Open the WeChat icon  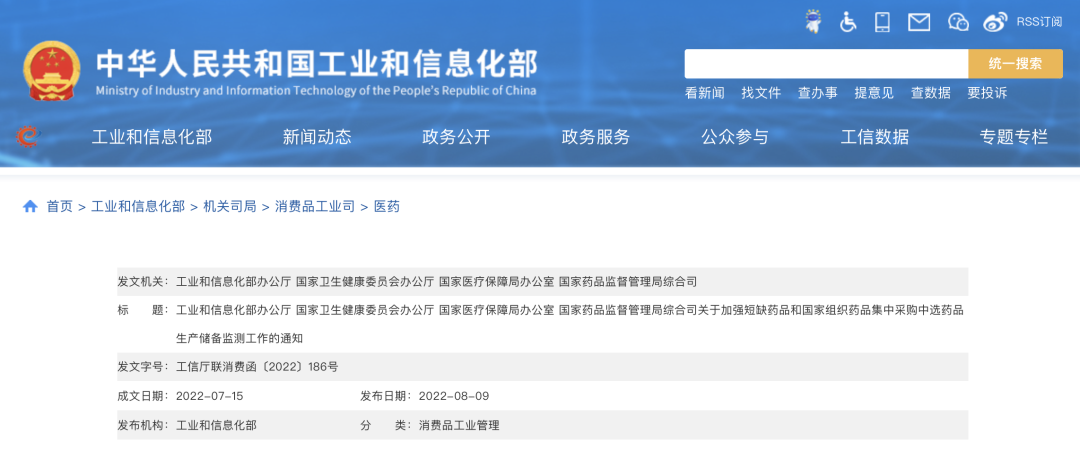pos(958,21)
